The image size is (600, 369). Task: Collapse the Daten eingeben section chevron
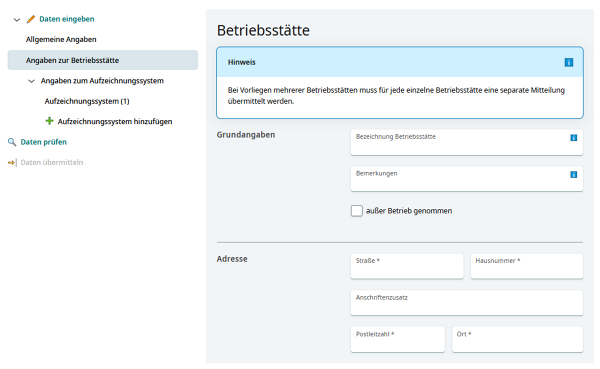16,20
